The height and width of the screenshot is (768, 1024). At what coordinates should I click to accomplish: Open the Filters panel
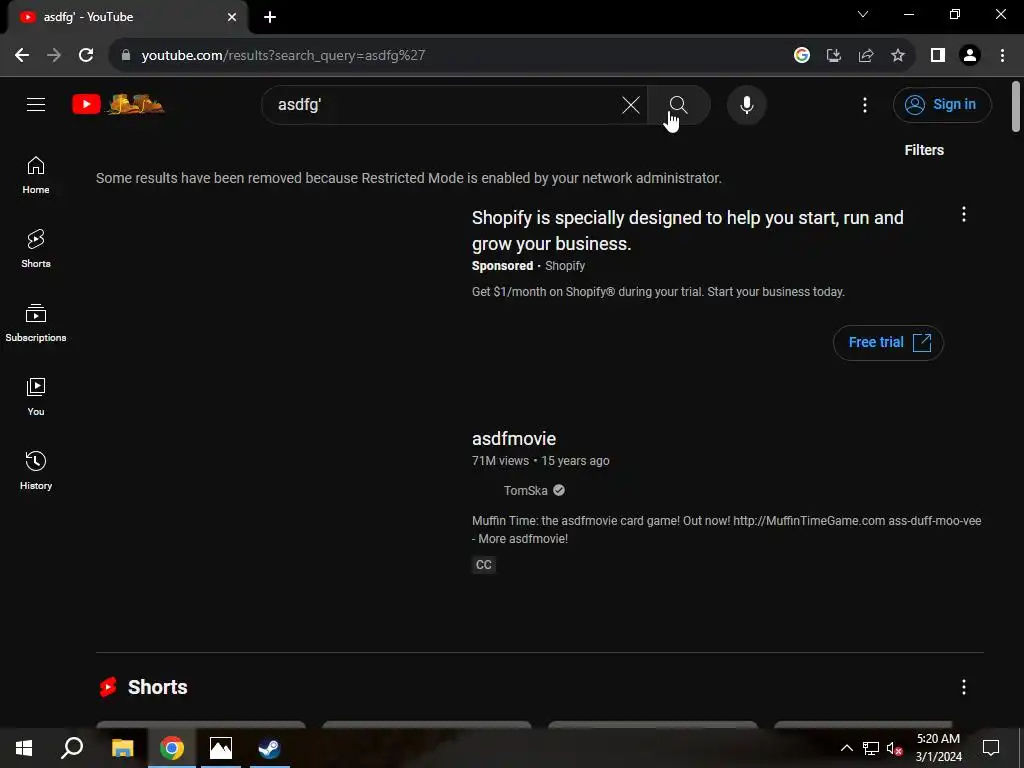[x=923, y=150]
